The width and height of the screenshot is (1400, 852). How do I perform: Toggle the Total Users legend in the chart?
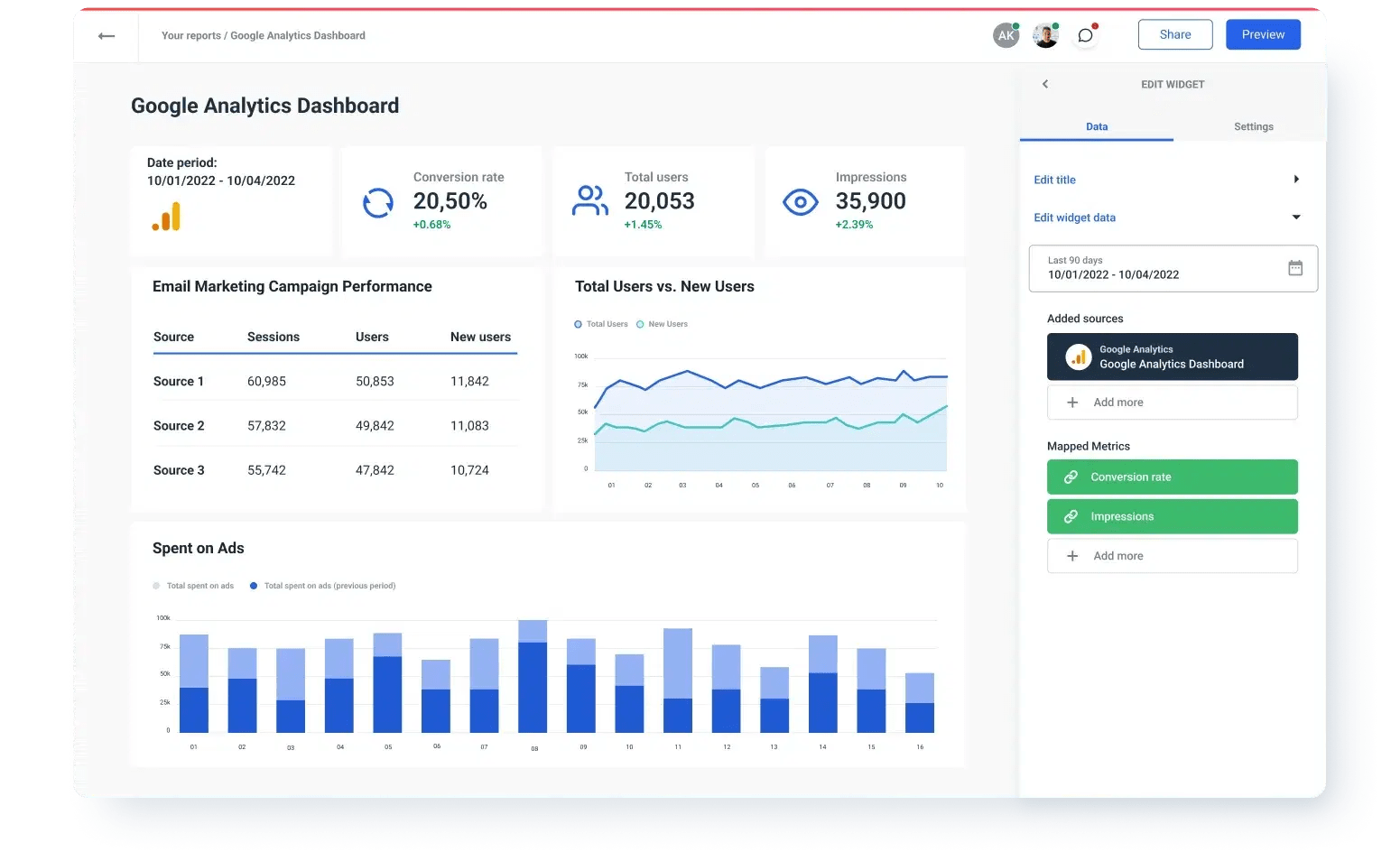point(600,323)
